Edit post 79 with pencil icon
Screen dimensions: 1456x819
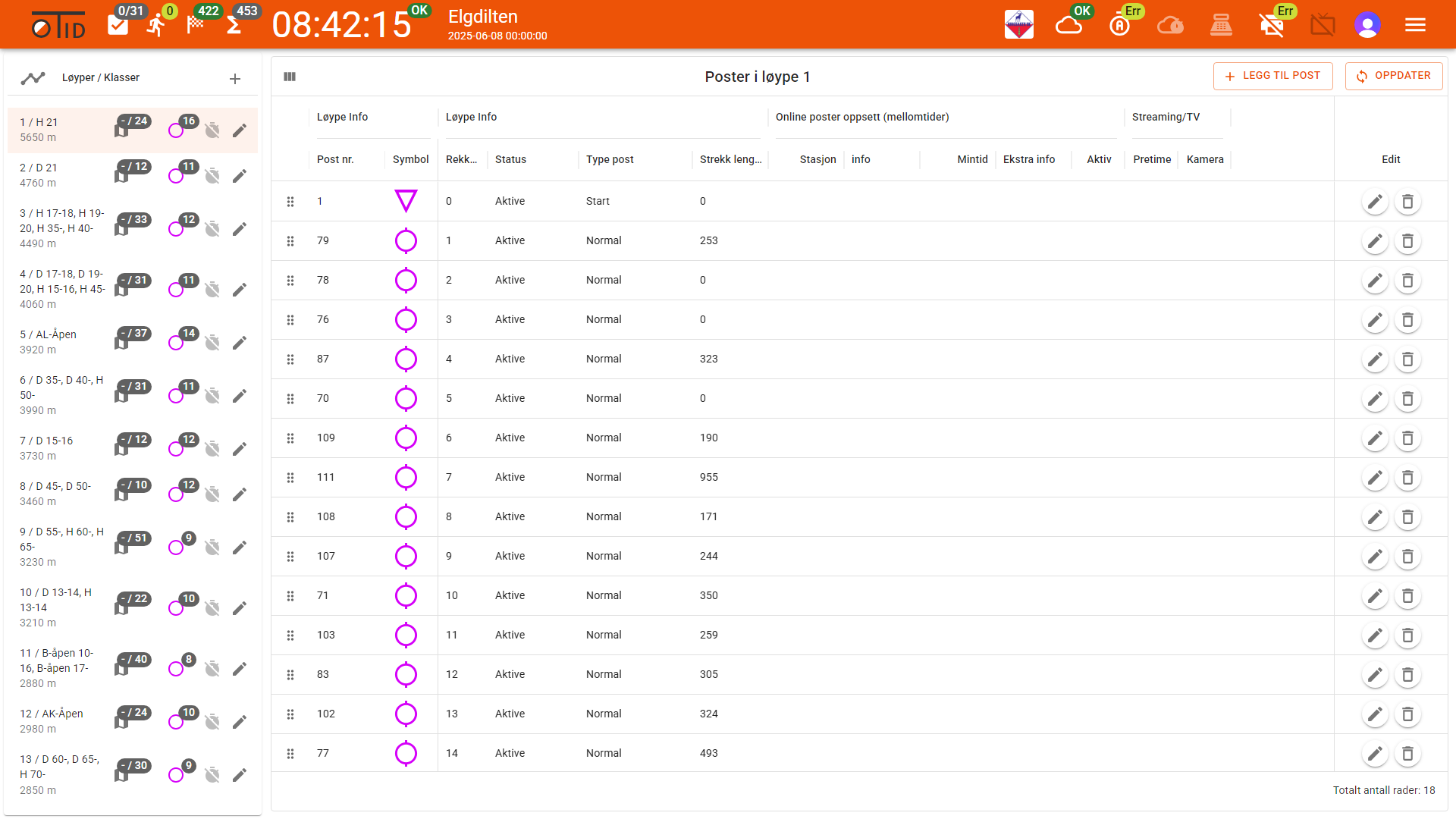click(x=1375, y=241)
